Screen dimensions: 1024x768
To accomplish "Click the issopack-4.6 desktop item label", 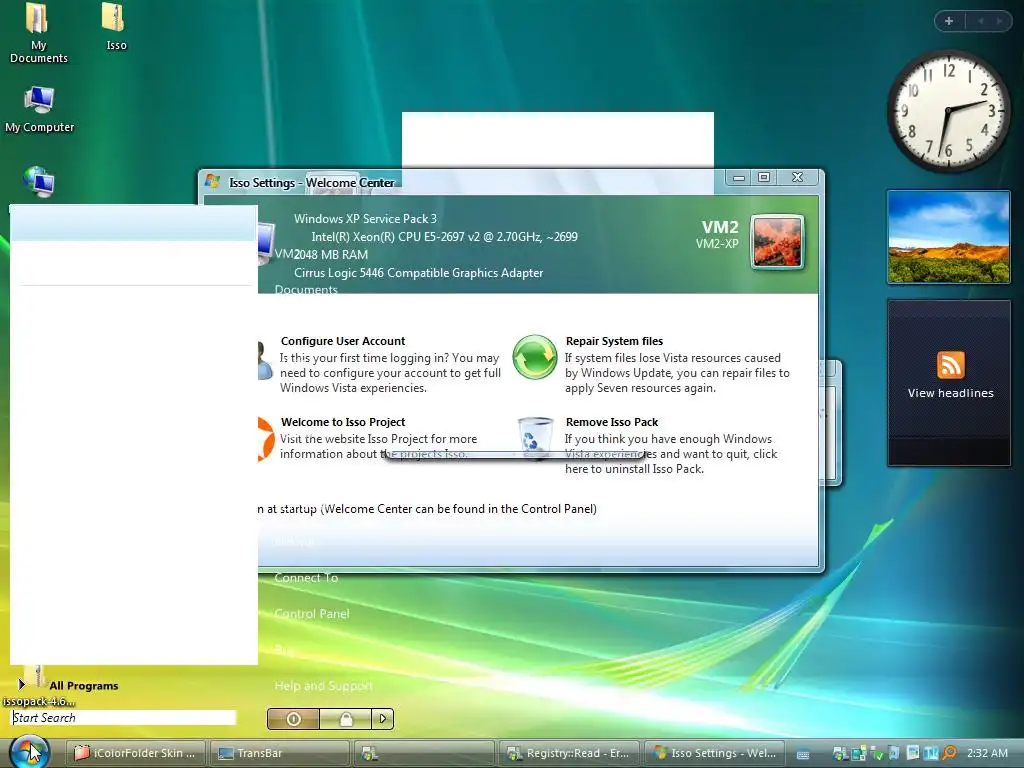I will point(39,701).
